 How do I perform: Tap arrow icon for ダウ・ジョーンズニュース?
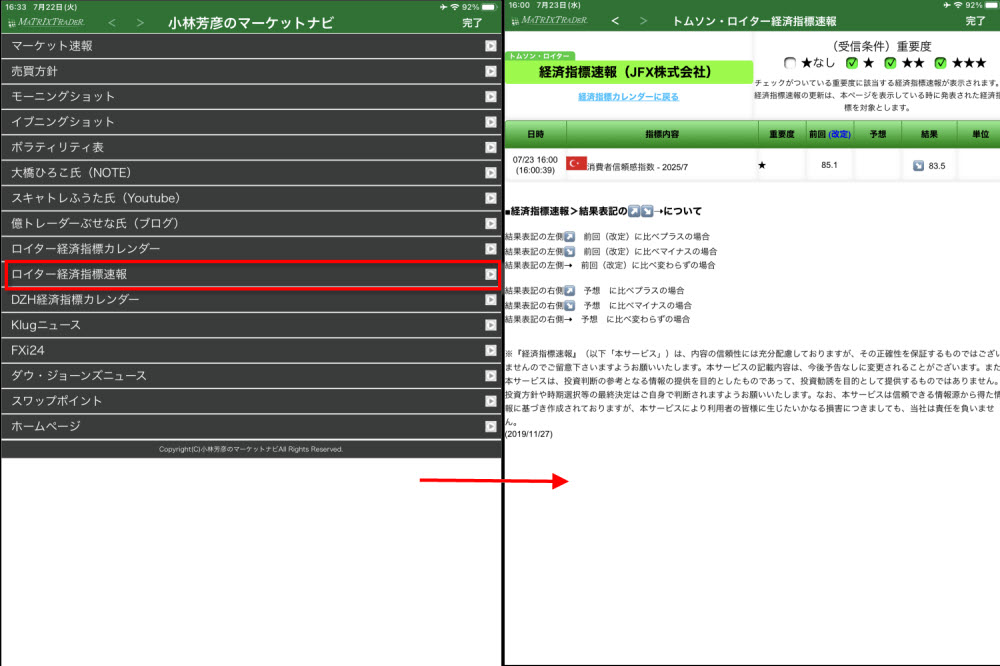490,376
